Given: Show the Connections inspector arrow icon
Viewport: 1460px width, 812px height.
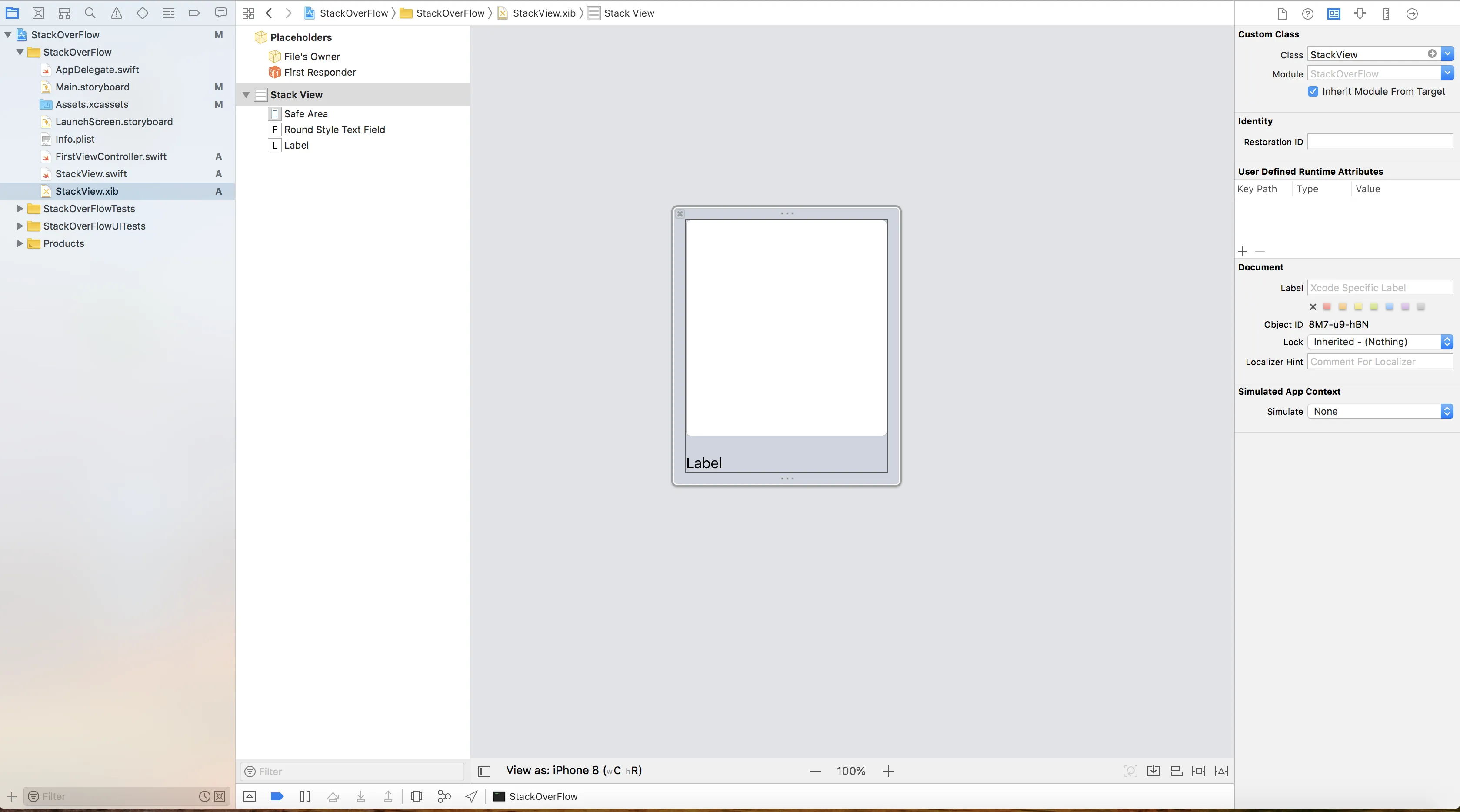Looking at the screenshot, I should 1412,13.
